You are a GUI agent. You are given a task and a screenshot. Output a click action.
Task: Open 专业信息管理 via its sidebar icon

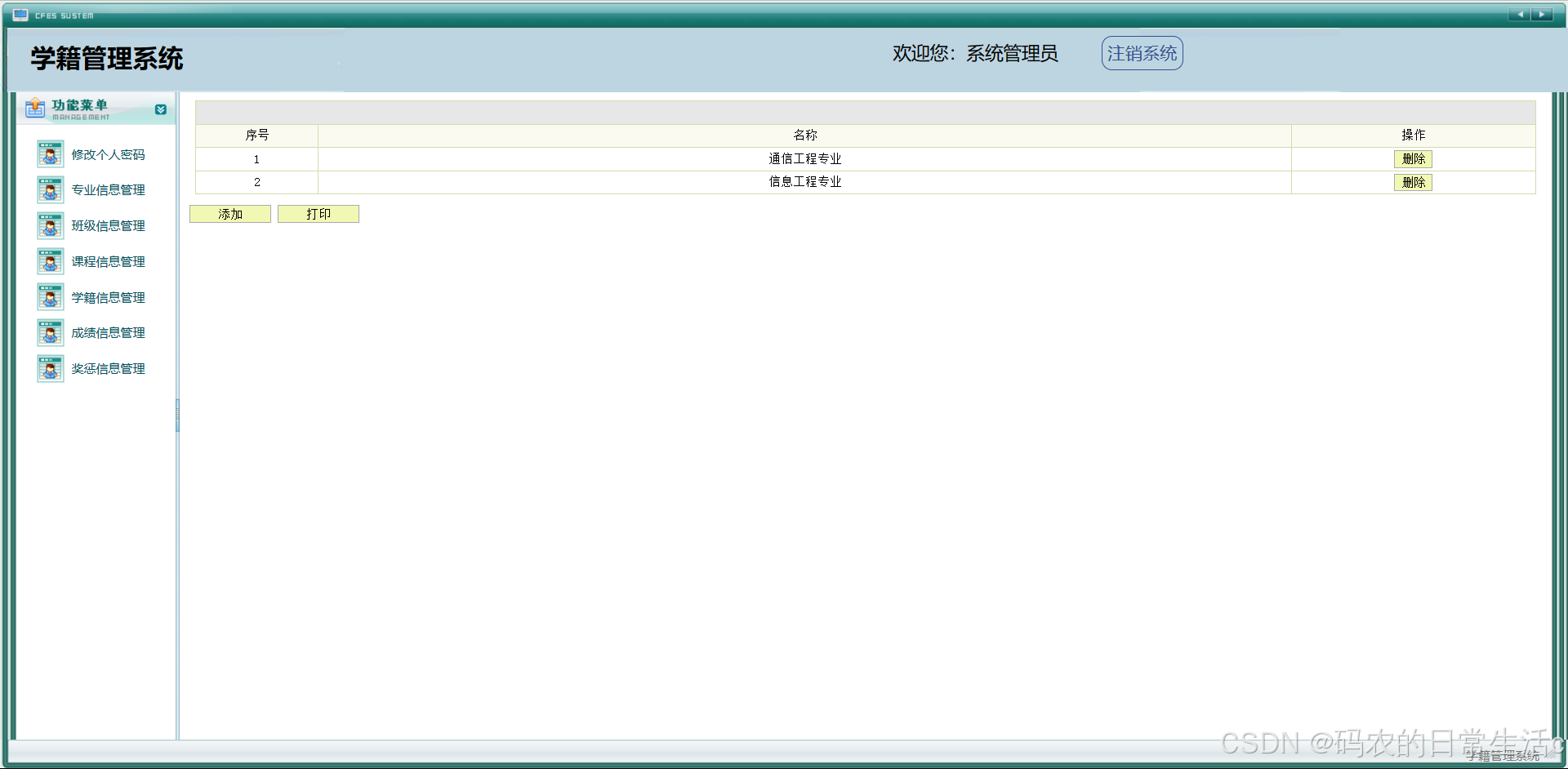pyautogui.click(x=50, y=189)
